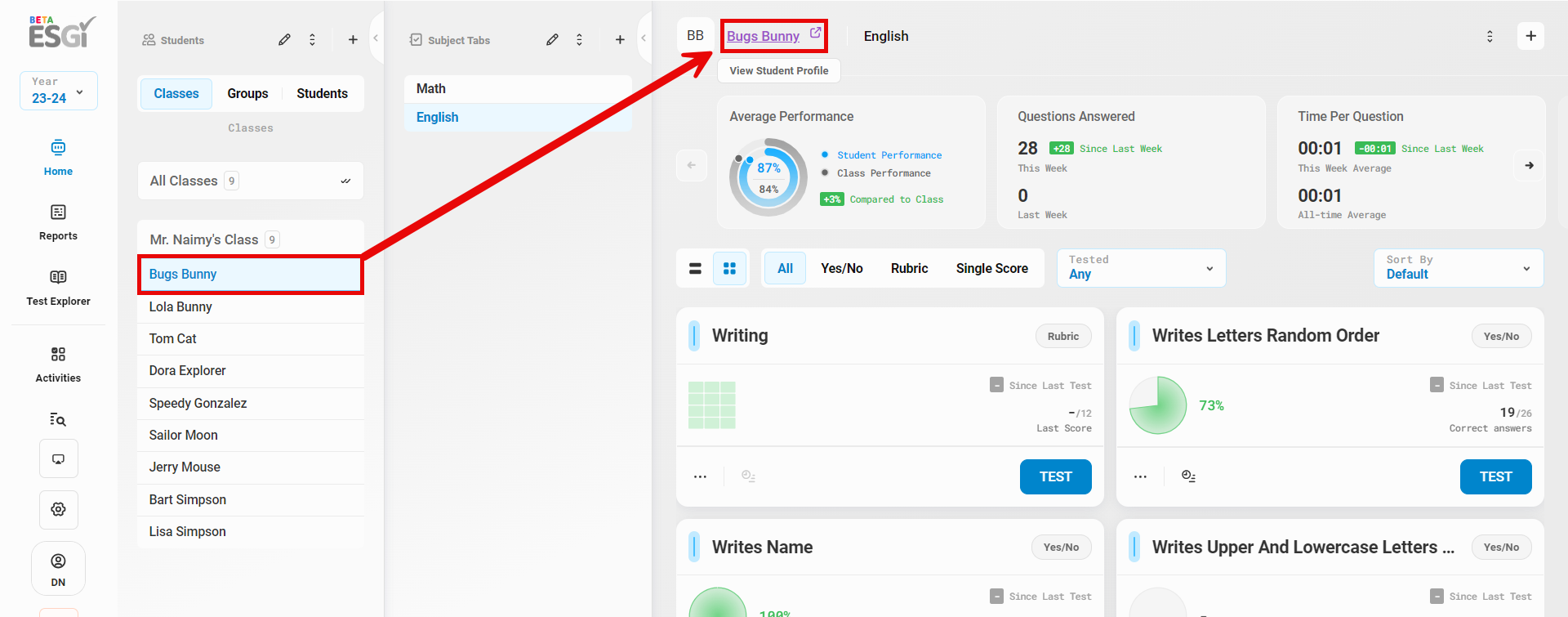Viewport: 1568px width, 617px height.
Task: Open the All Classes dropdown
Action: click(250, 181)
